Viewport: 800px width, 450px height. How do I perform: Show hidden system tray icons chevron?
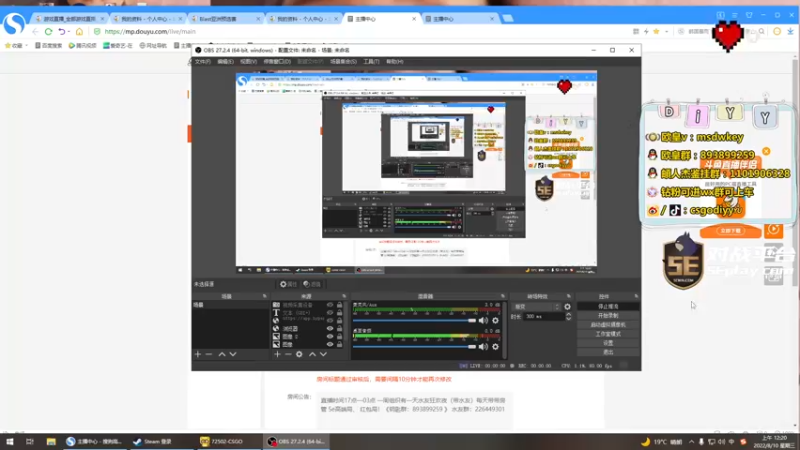[x=691, y=442]
